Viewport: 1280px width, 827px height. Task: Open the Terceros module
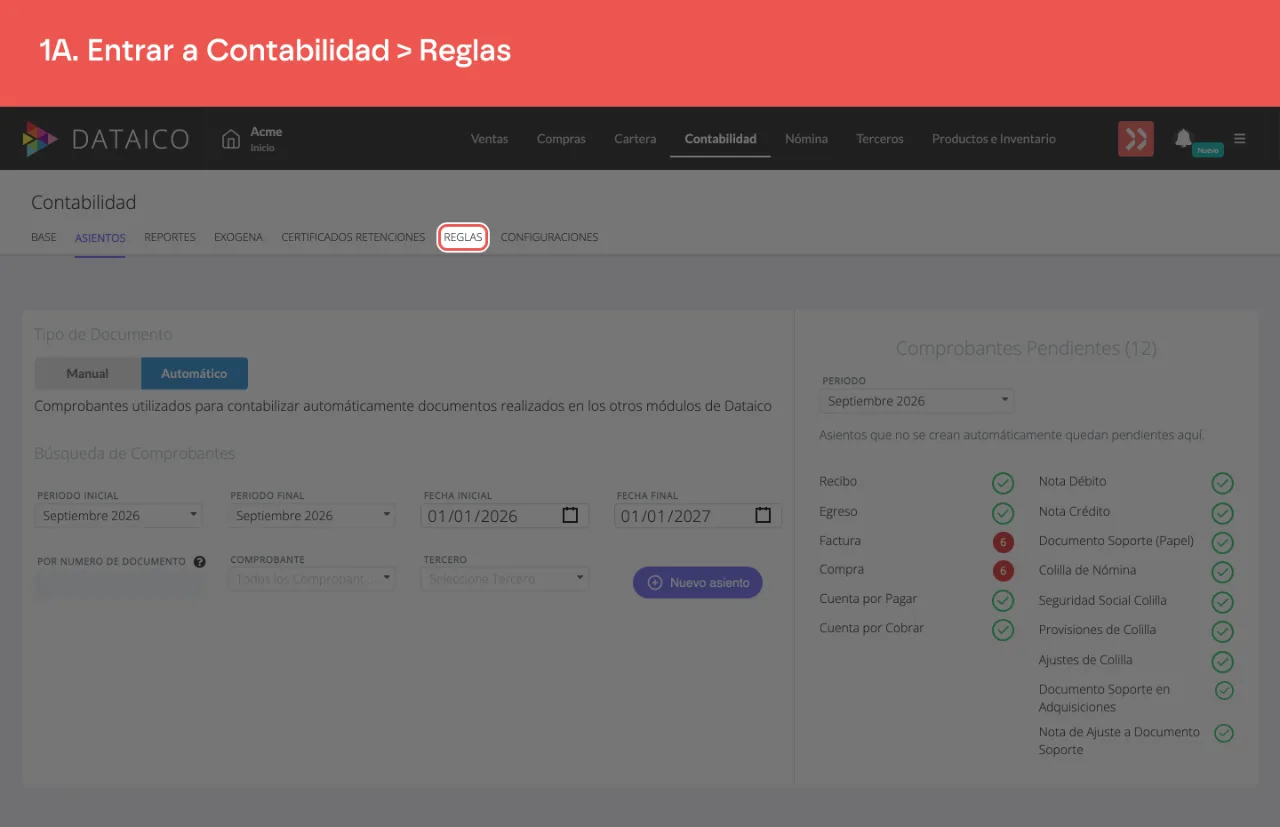[x=880, y=139]
